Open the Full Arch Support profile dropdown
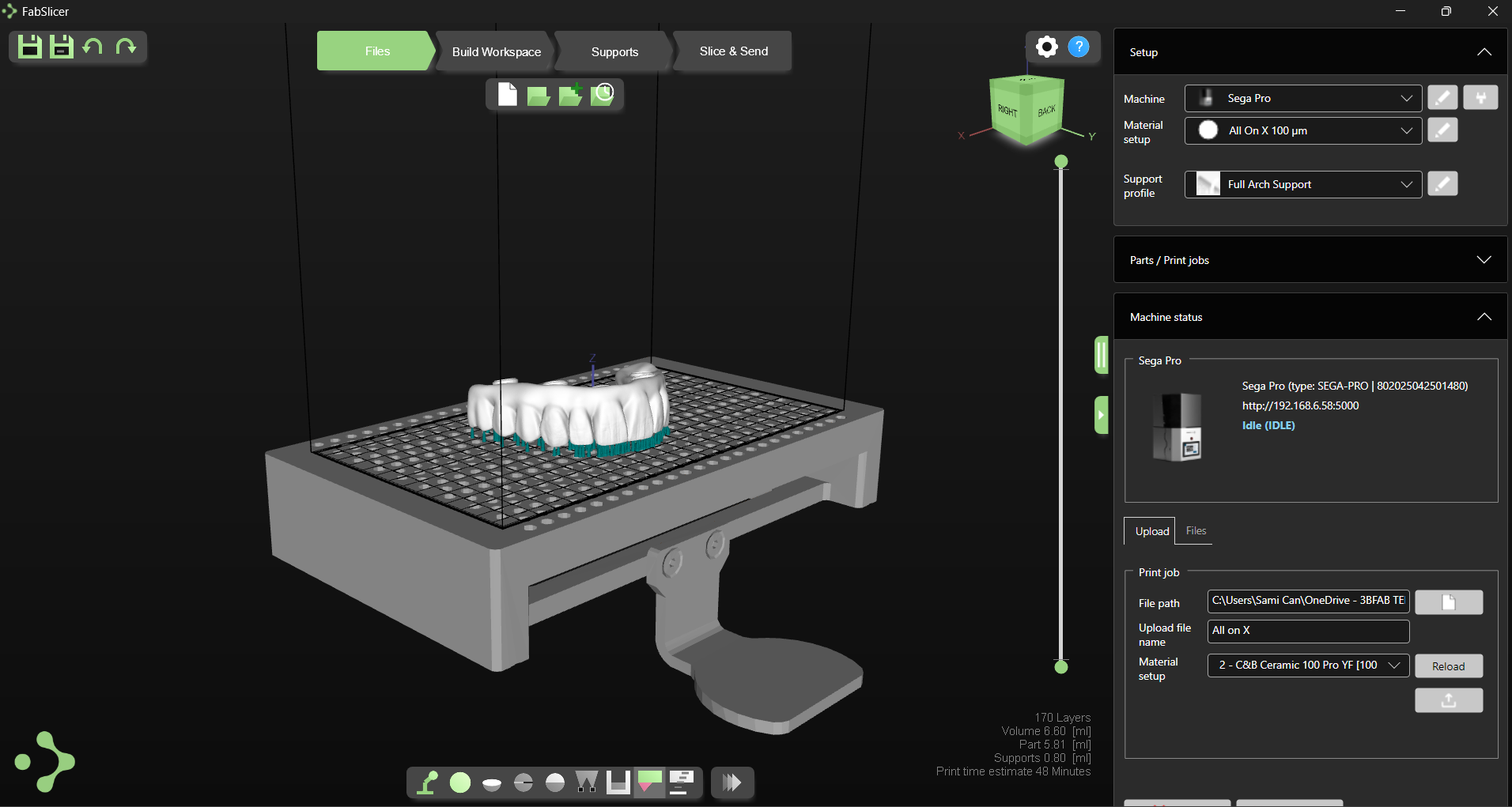Viewport: 1512px width, 807px height. coord(1302,184)
